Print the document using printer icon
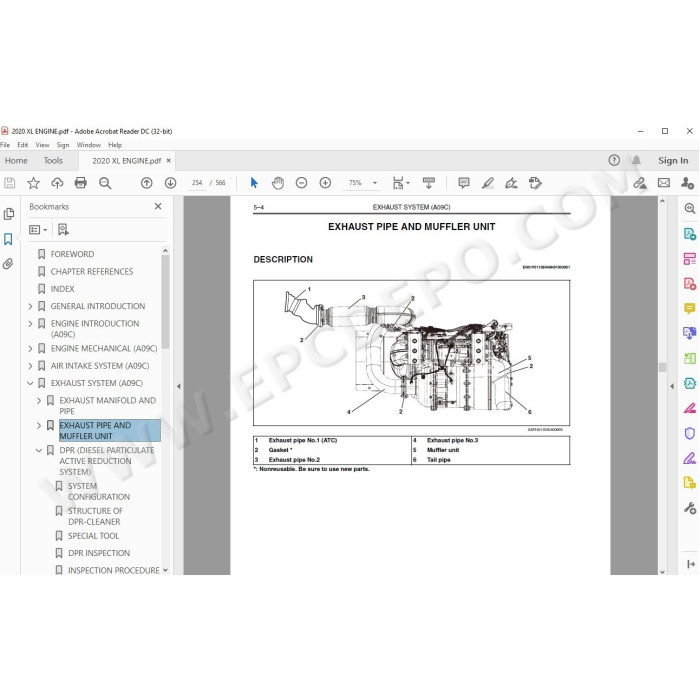Image resolution: width=700 pixels, height=700 pixels. [x=81, y=183]
